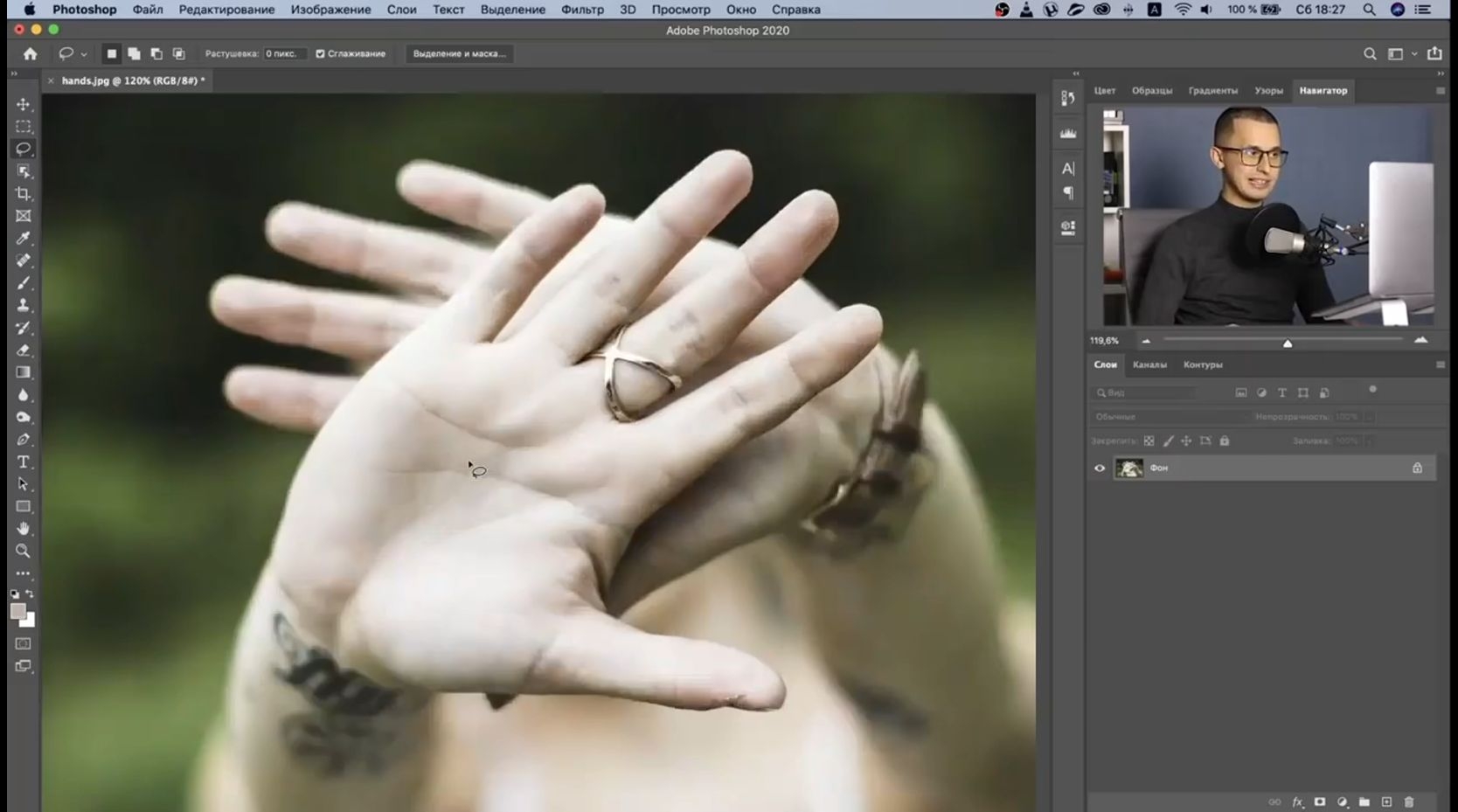Select the Move tool
1458x812 pixels.
point(24,104)
